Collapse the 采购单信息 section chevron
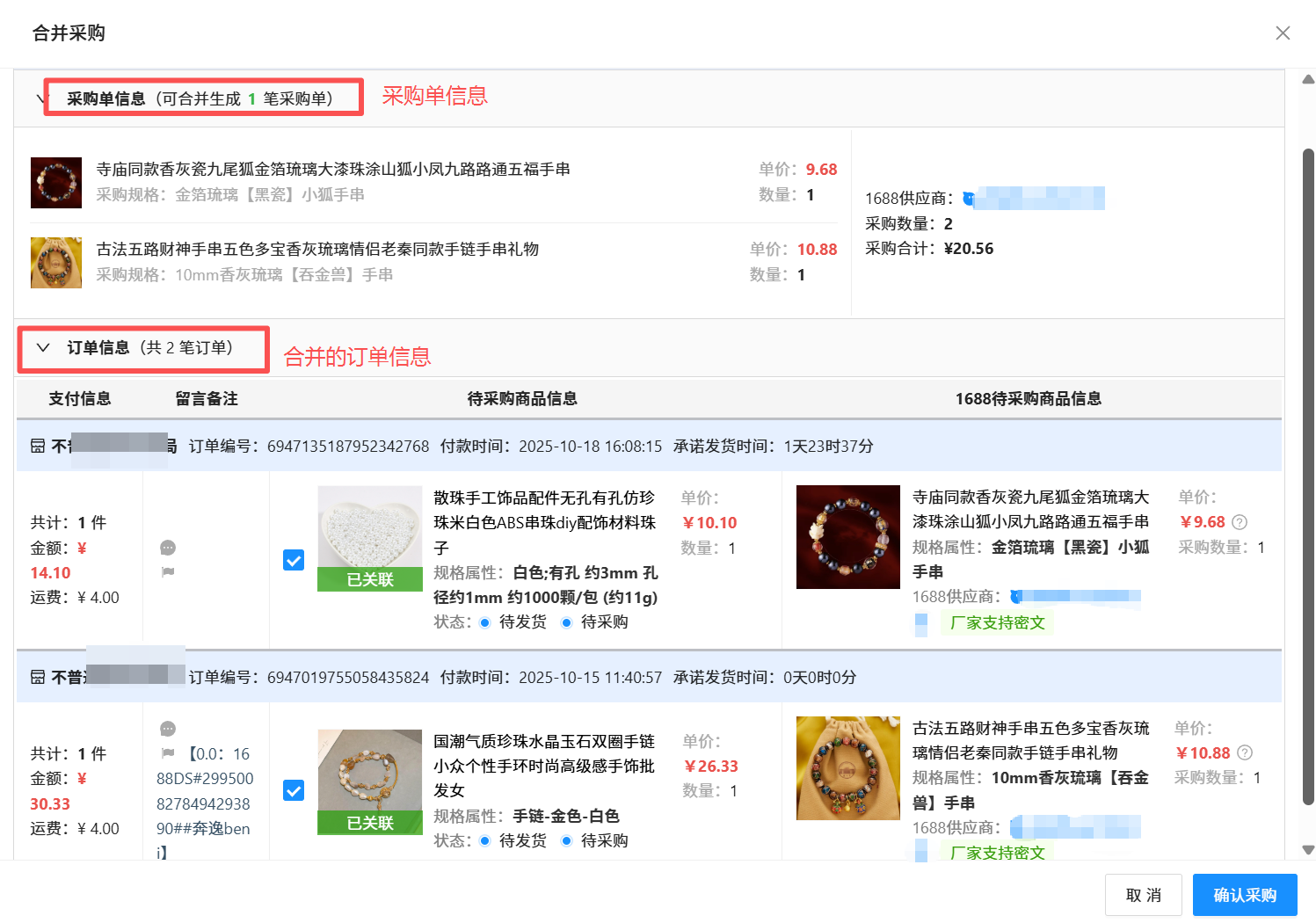The height and width of the screenshot is (923, 1316). pos(40,98)
